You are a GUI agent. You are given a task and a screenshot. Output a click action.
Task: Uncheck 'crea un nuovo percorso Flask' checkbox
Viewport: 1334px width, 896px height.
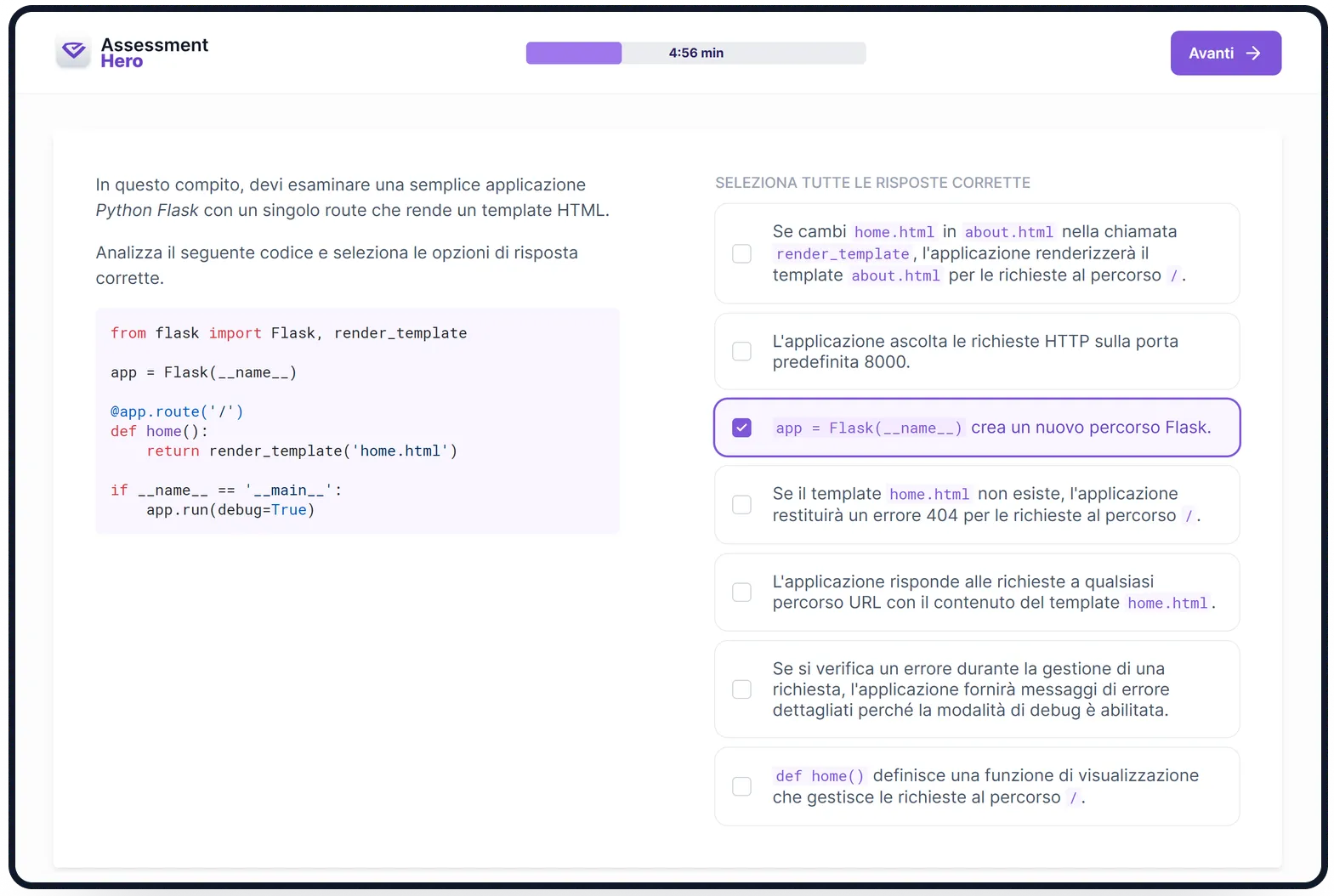[x=741, y=428]
